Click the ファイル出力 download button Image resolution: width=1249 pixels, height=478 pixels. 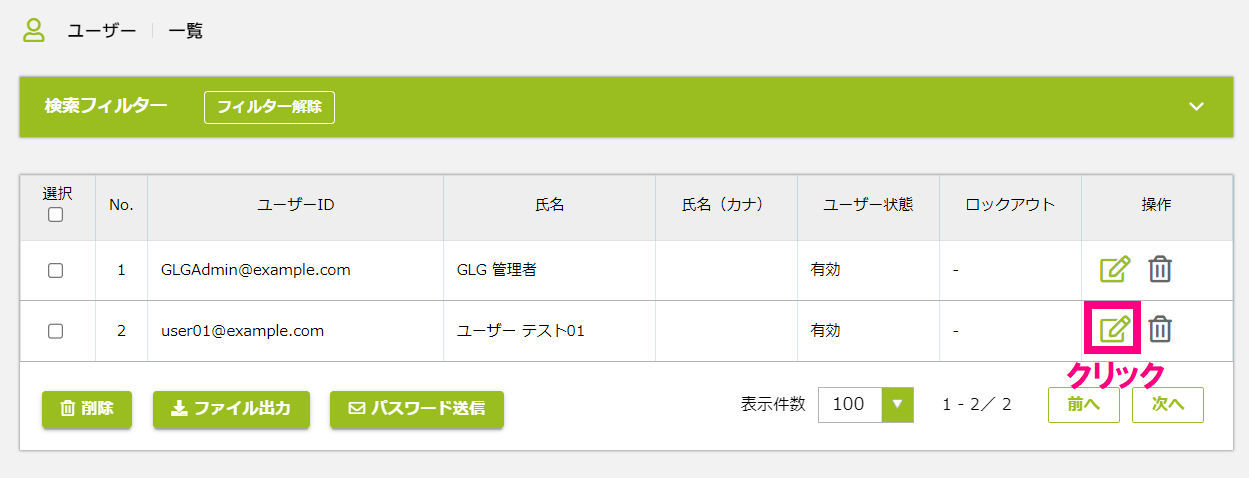point(231,408)
